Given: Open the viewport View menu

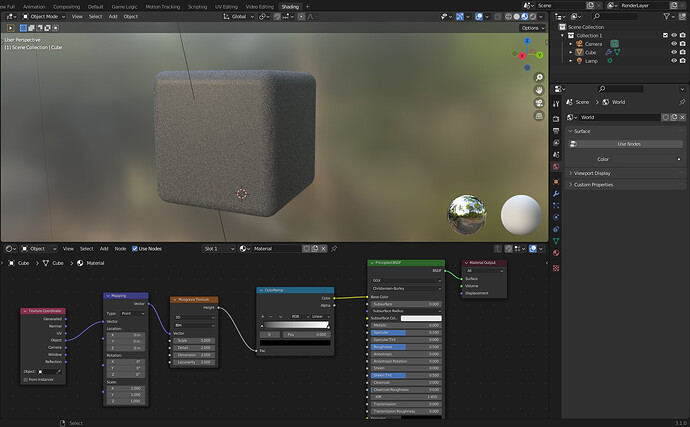Looking at the screenshot, I should pos(77,17).
